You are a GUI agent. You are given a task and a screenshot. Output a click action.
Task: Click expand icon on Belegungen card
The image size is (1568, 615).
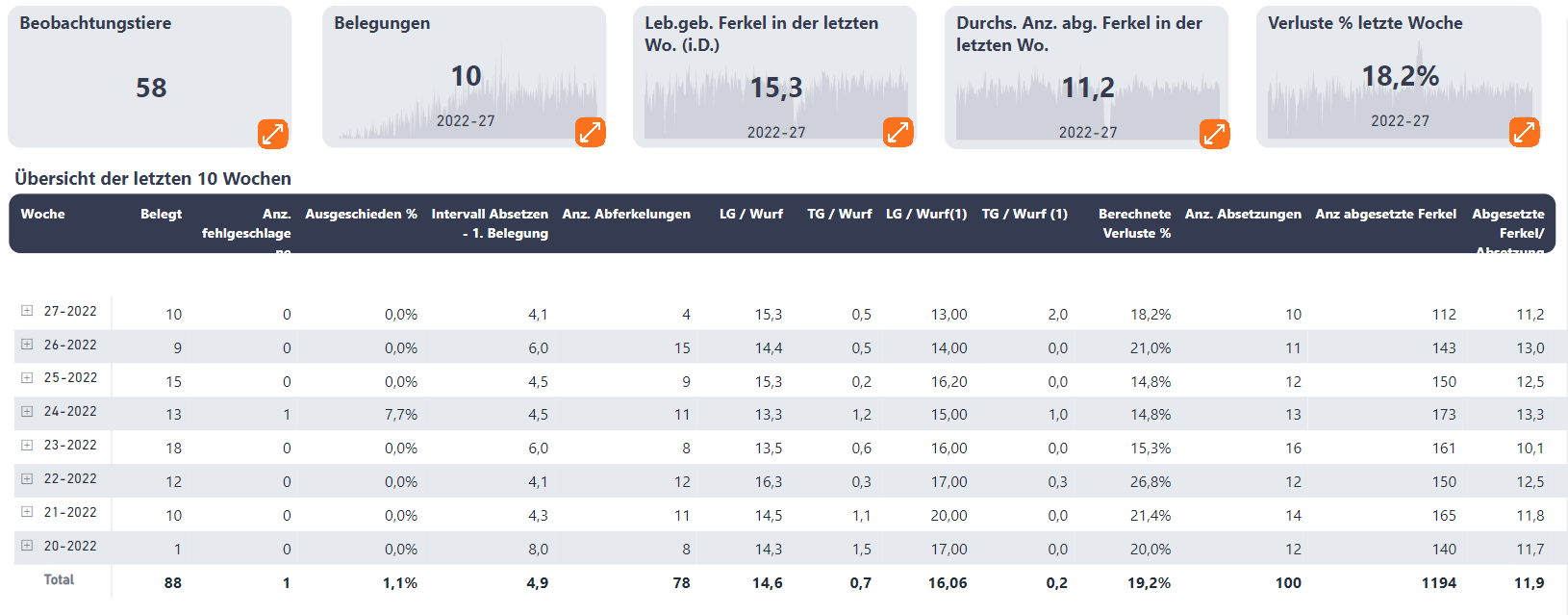(590, 132)
